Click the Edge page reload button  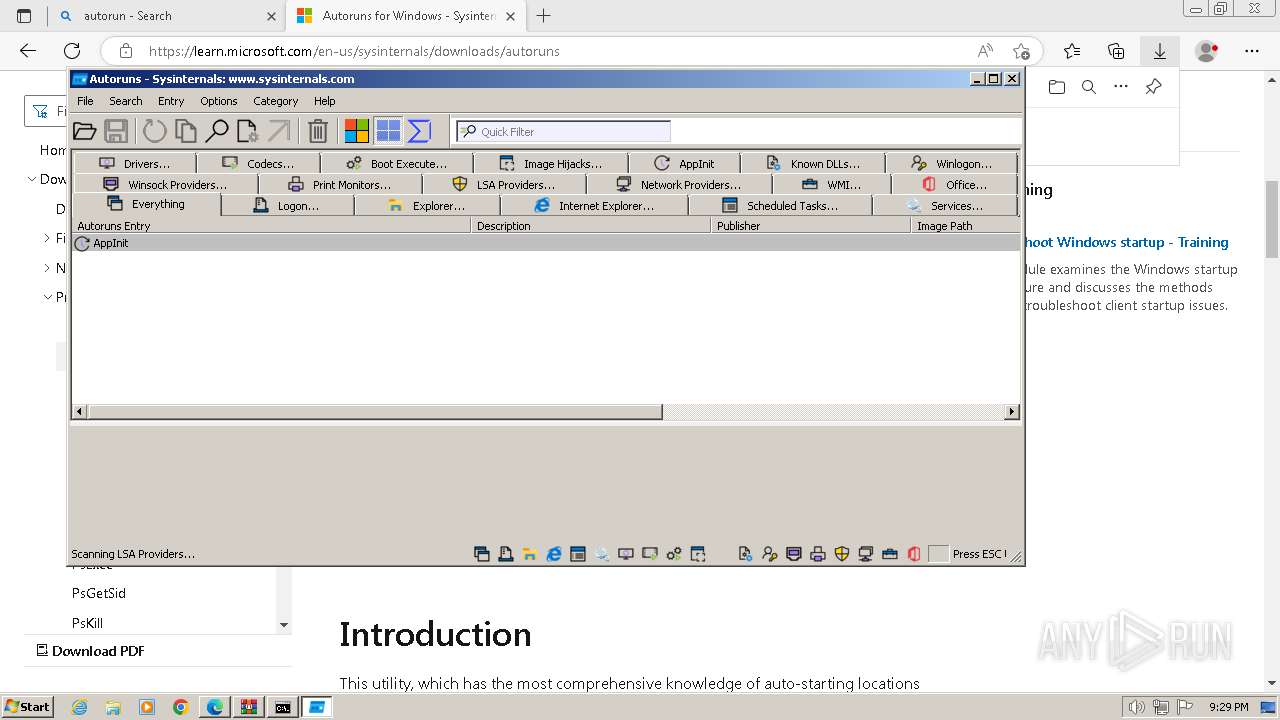click(x=72, y=51)
